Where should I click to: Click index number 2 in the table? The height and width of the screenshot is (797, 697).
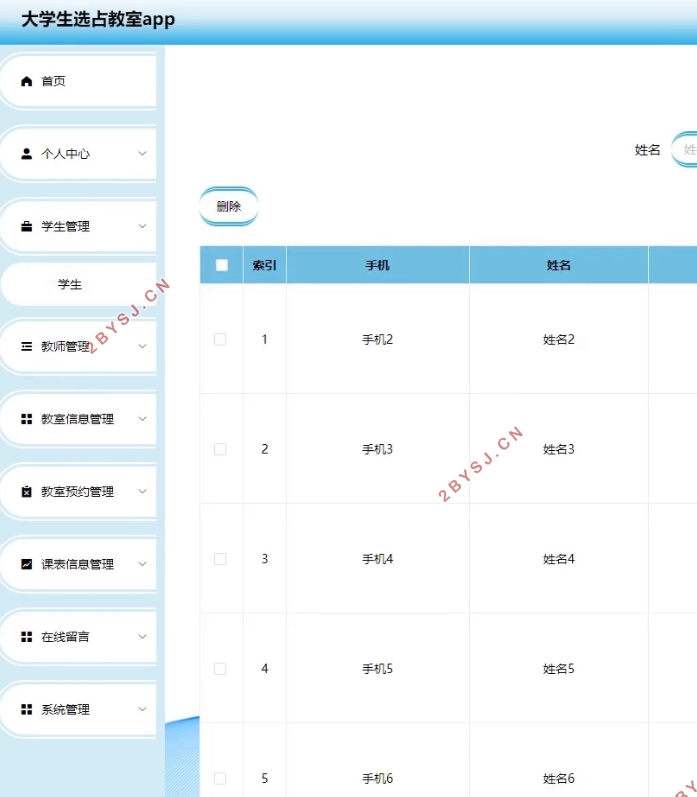tap(264, 449)
